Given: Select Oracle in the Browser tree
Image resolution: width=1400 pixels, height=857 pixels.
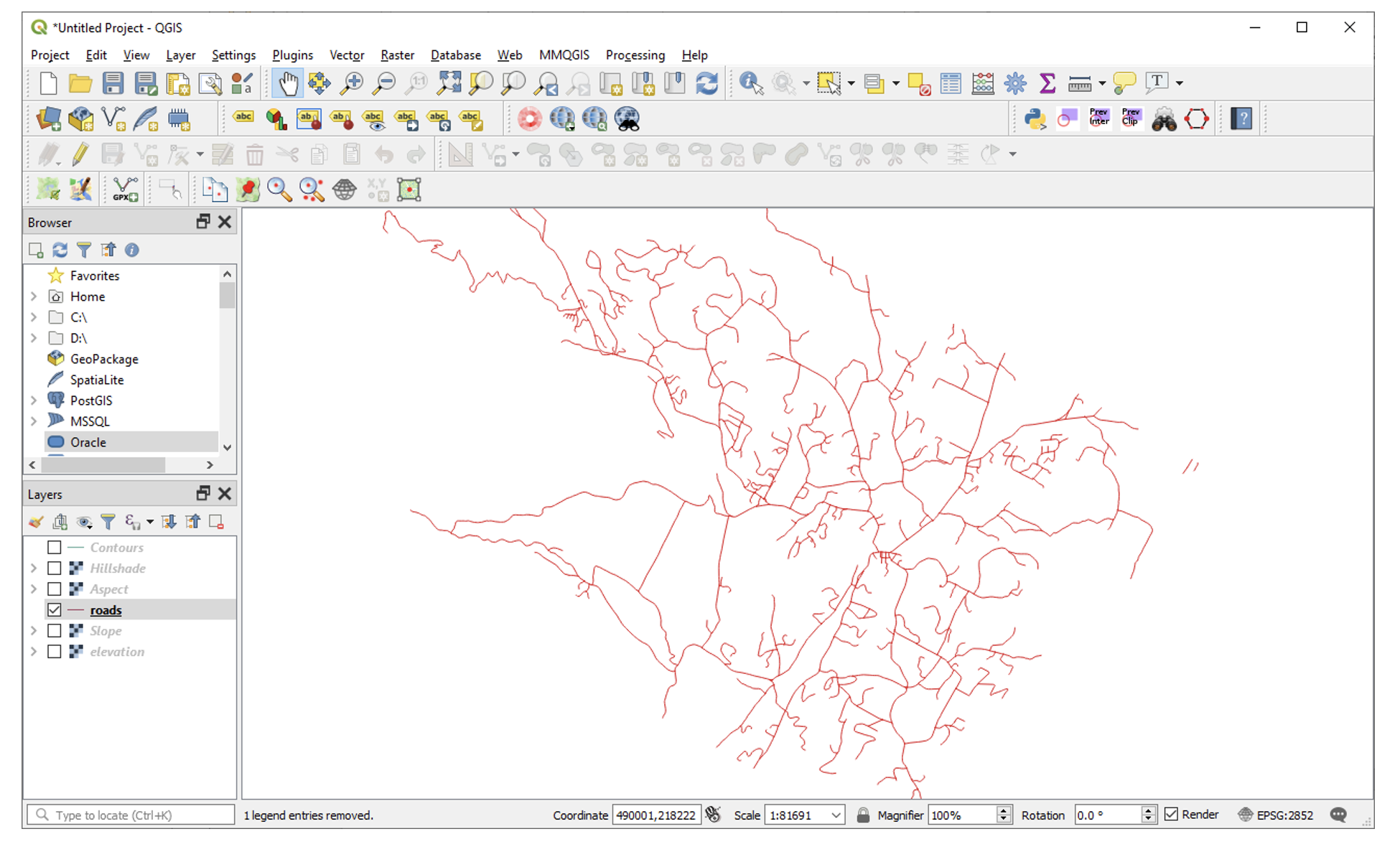Looking at the screenshot, I should (x=88, y=442).
